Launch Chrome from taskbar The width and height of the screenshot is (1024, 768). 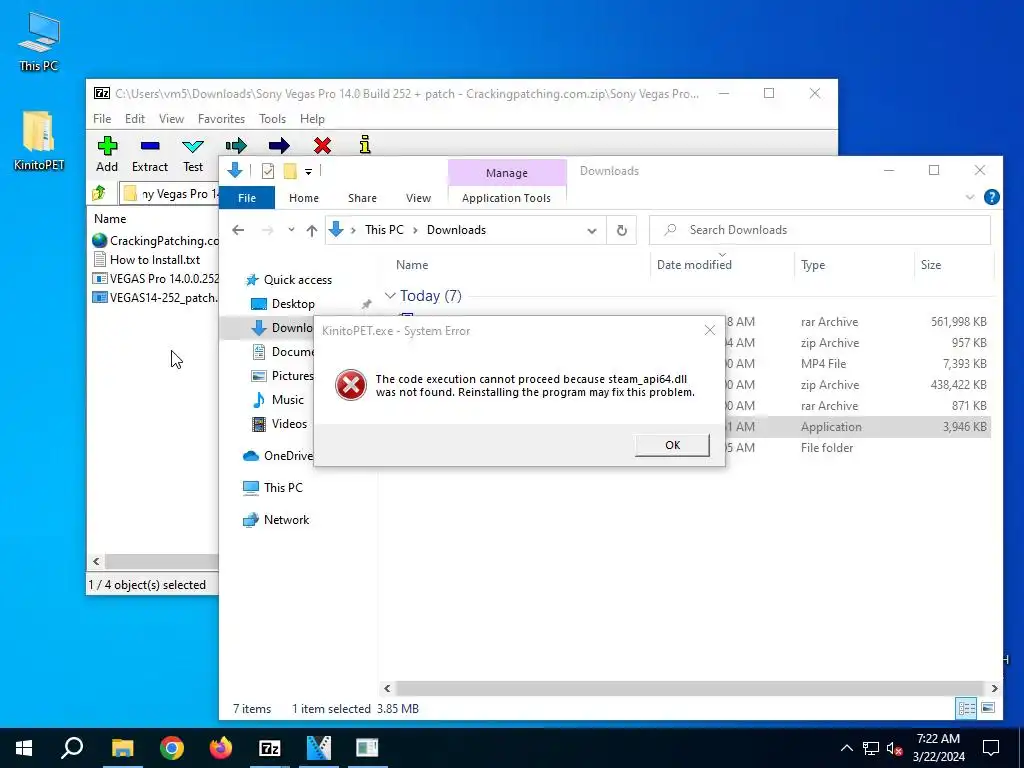pos(172,748)
